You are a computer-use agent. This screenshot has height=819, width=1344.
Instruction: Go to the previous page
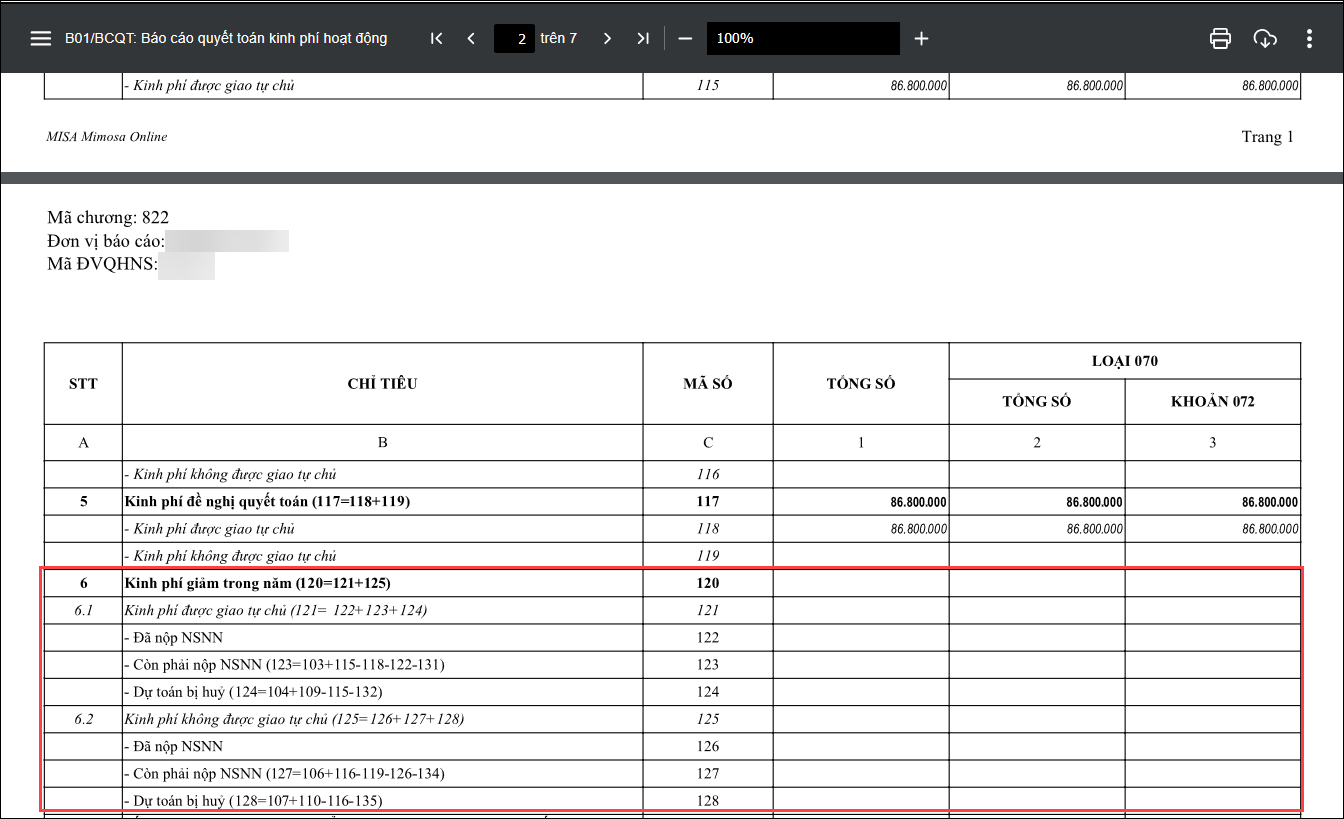tap(471, 38)
